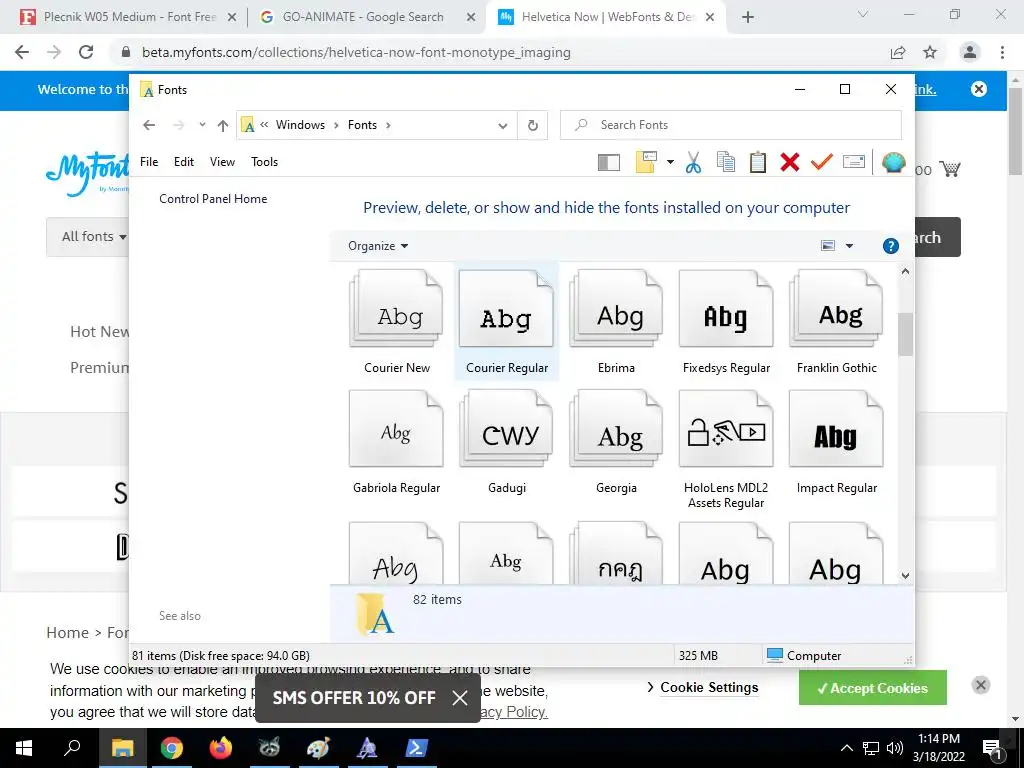Expand the view options dropdown arrow

click(849, 246)
